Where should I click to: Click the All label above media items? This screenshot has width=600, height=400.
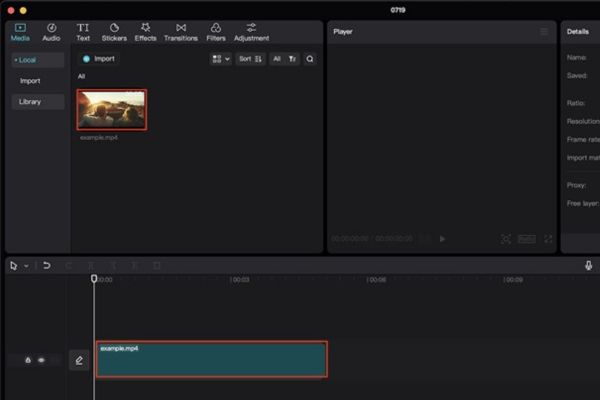pyautogui.click(x=81, y=76)
